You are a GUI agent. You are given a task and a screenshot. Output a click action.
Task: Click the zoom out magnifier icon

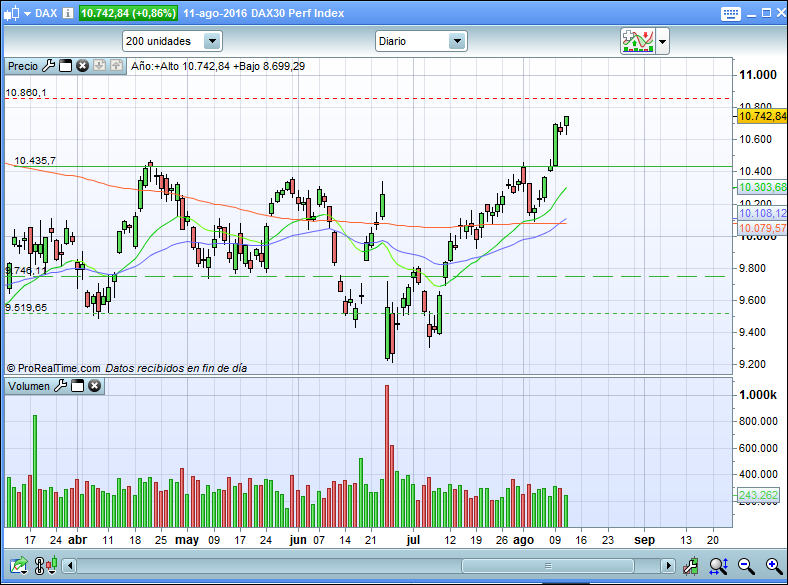click(x=746, y=567)
